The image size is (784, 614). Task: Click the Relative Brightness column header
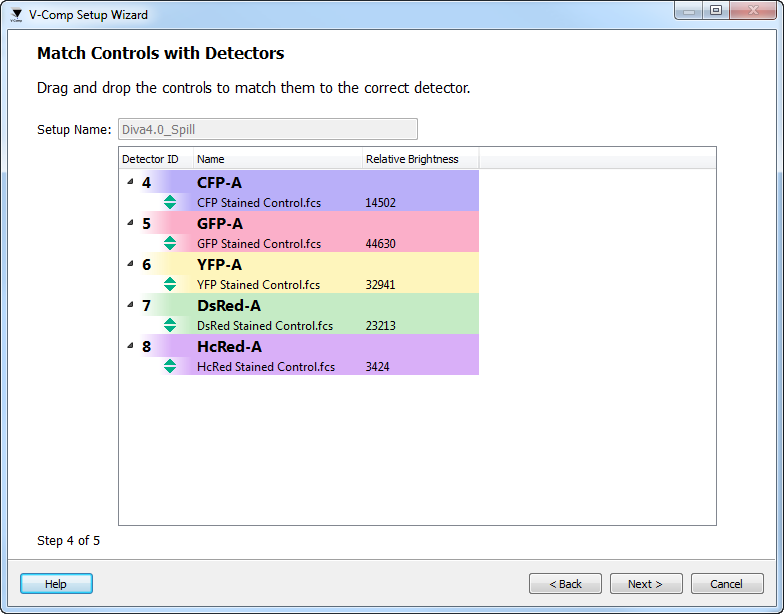[420, 159]
